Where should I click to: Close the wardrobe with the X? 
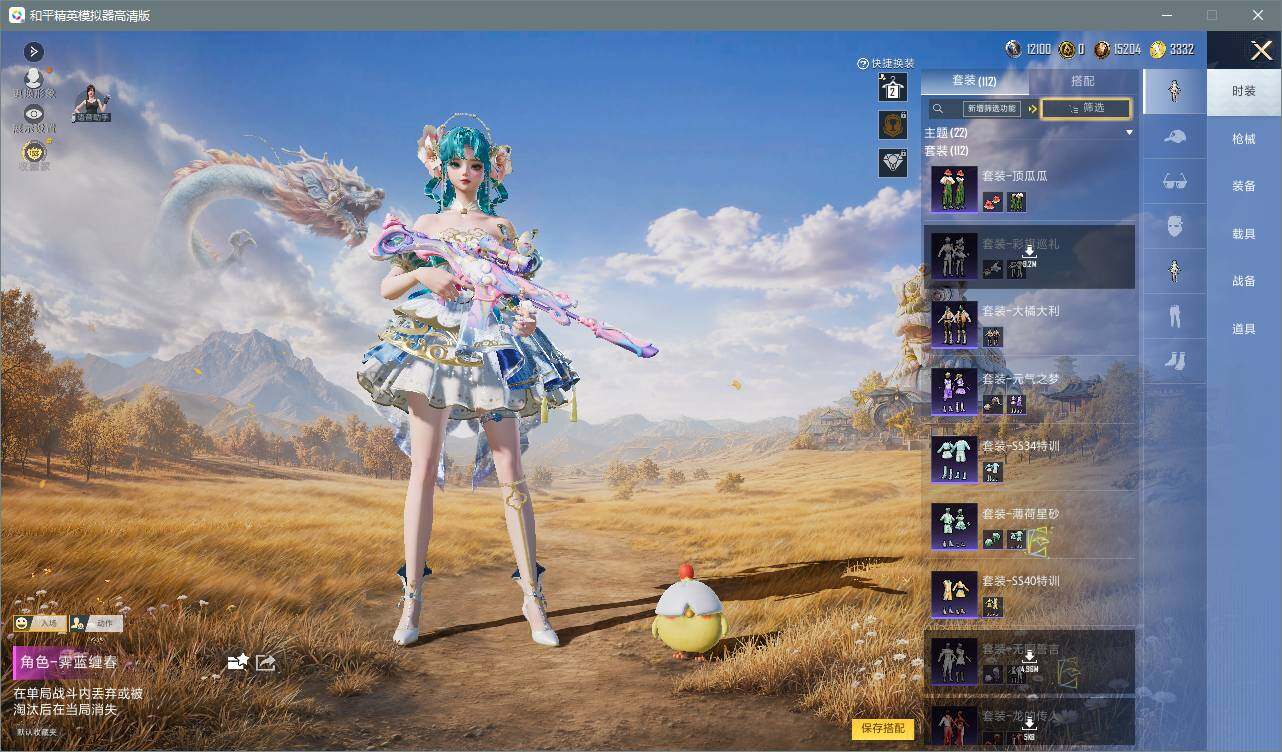pos(1261,50)
